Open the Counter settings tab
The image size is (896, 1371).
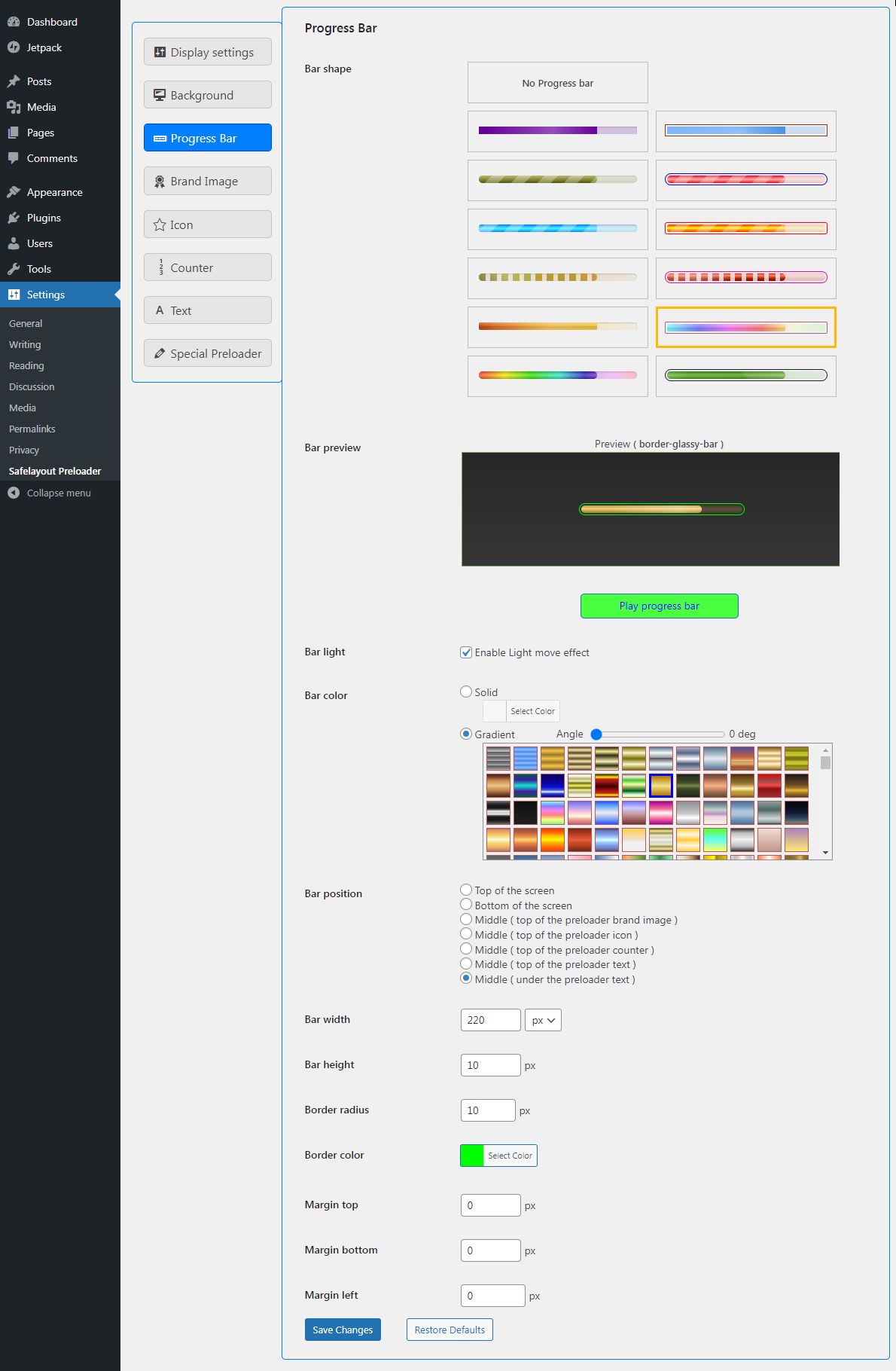pos(208,267)
